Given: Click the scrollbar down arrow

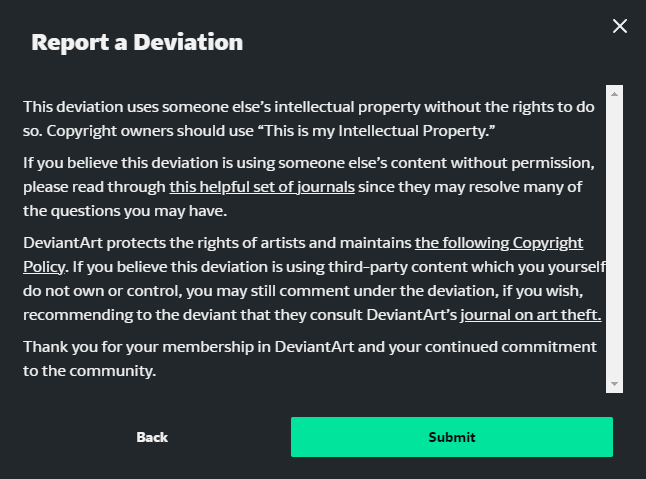Looking at the screenshot, I should click(615, 384).
